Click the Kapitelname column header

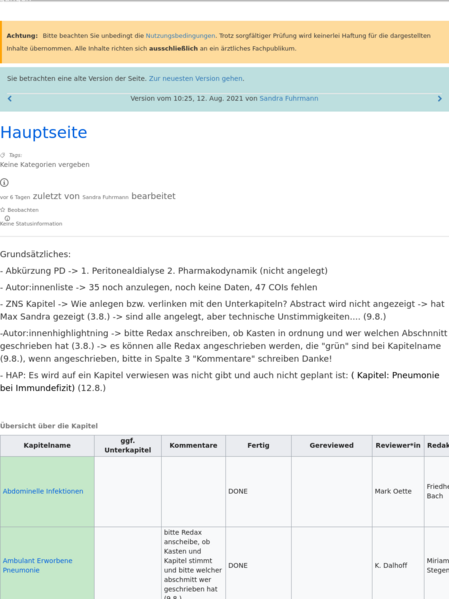point(47,445)
